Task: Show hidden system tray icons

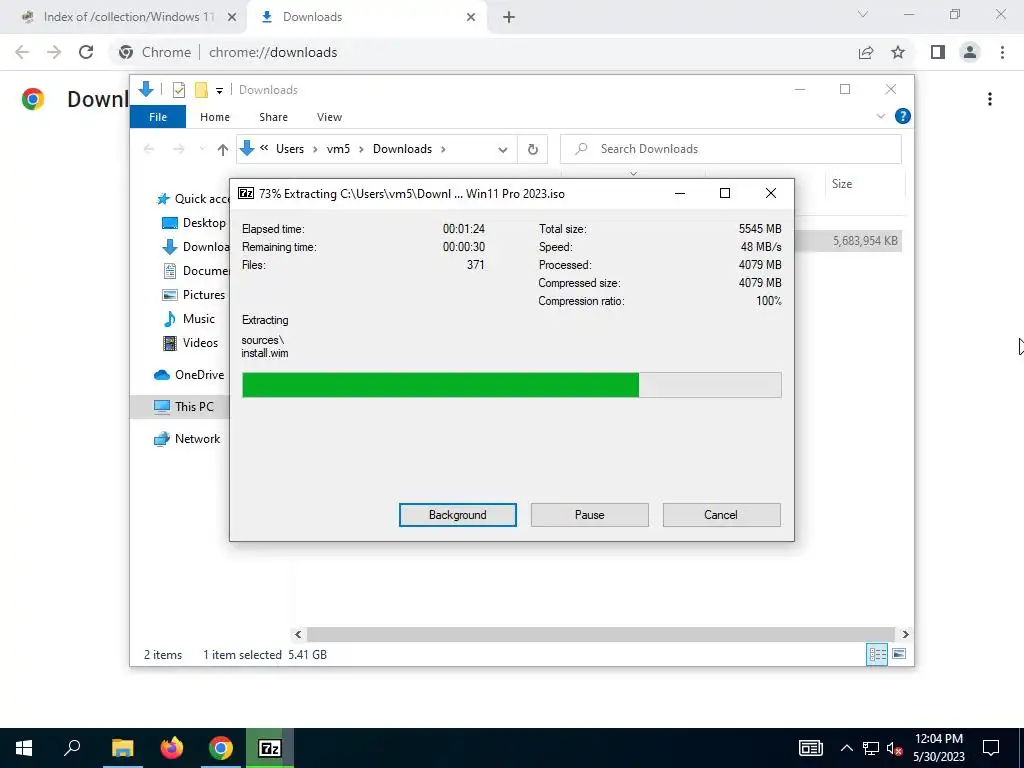Action: (x=846, y=748)
